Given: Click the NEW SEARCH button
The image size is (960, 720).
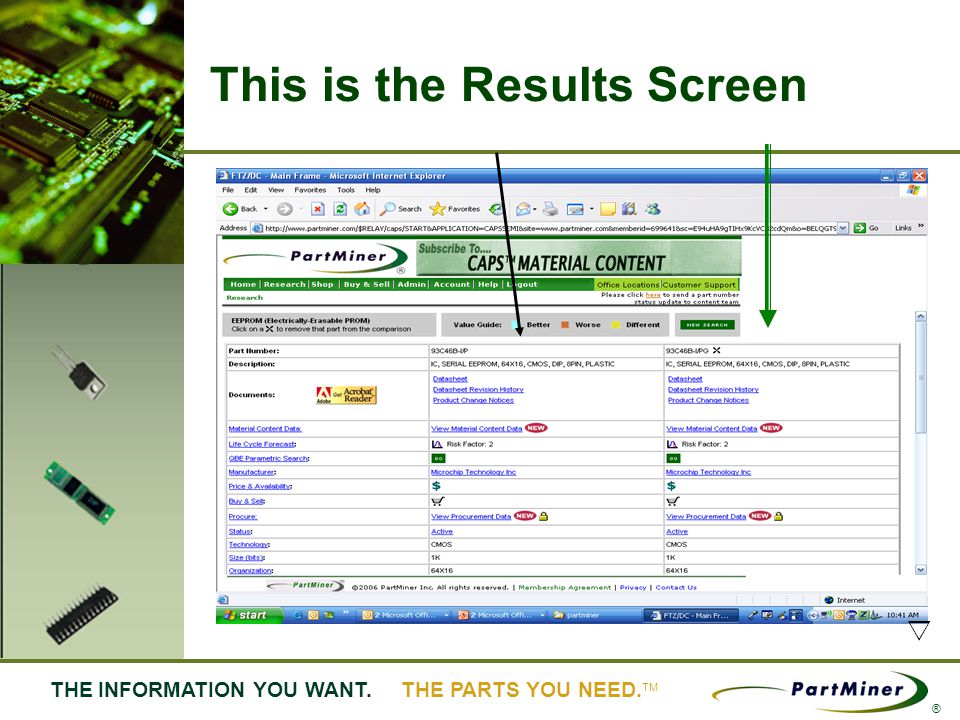Looking at the screenshot, I should pyautogui.click(x=707, y=324).
